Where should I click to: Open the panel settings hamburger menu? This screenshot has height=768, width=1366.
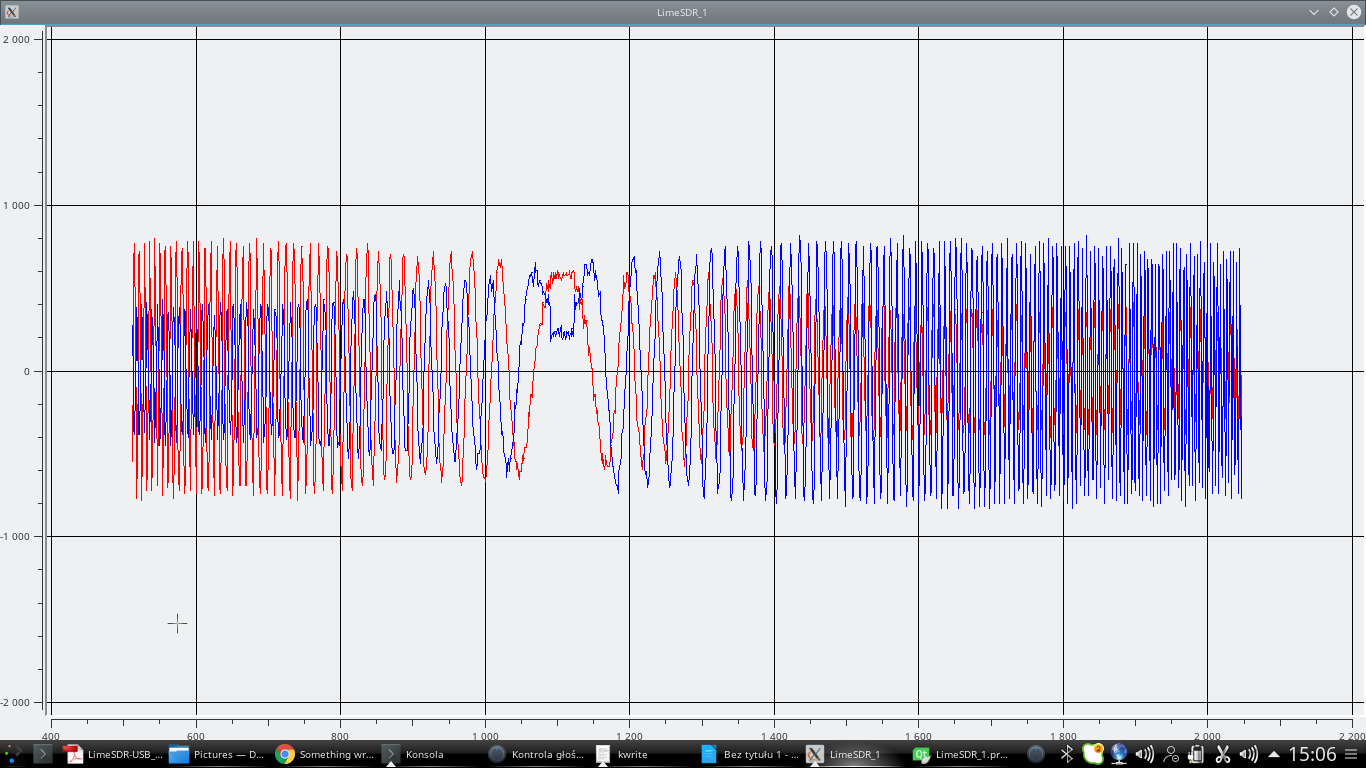[1352, 754]
